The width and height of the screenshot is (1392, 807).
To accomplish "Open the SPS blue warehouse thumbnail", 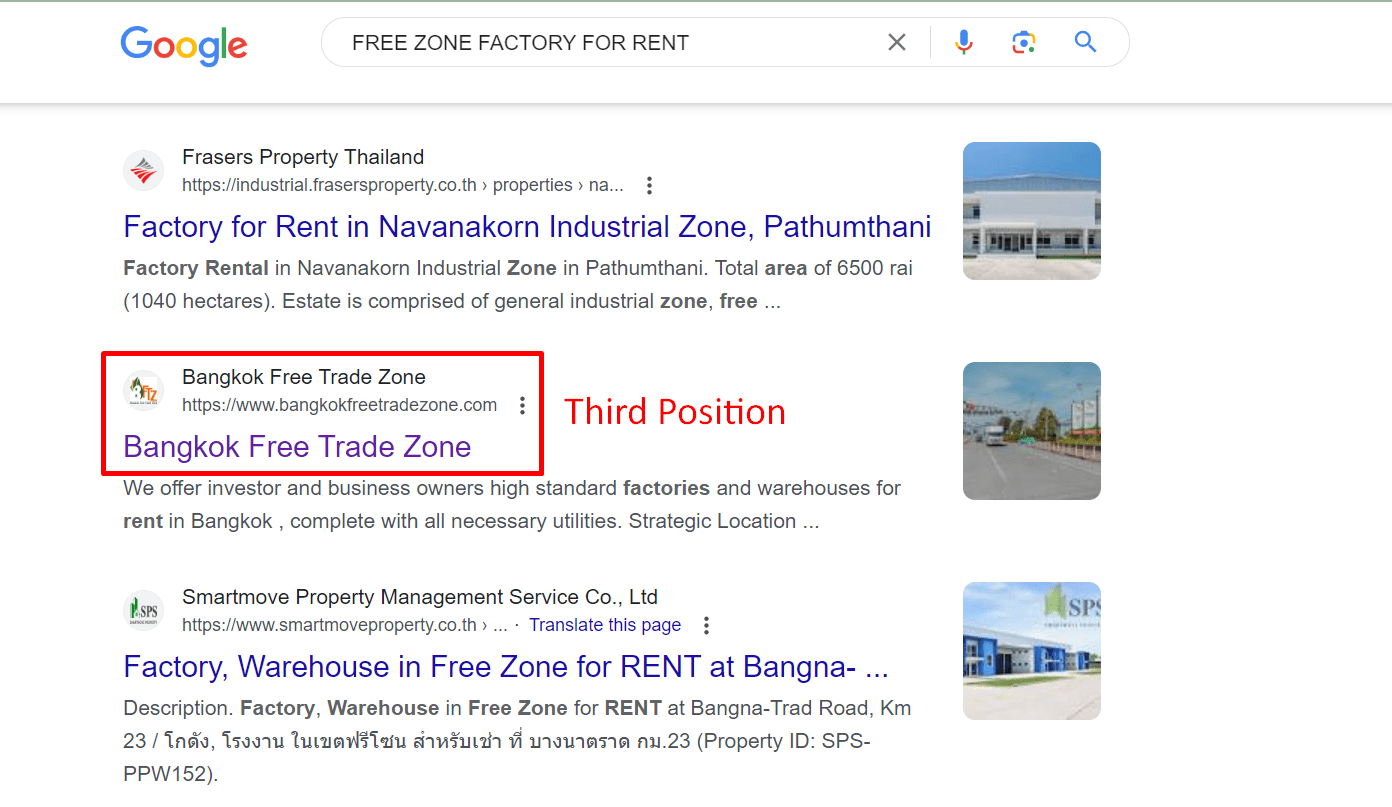I will pos(1031,651).
